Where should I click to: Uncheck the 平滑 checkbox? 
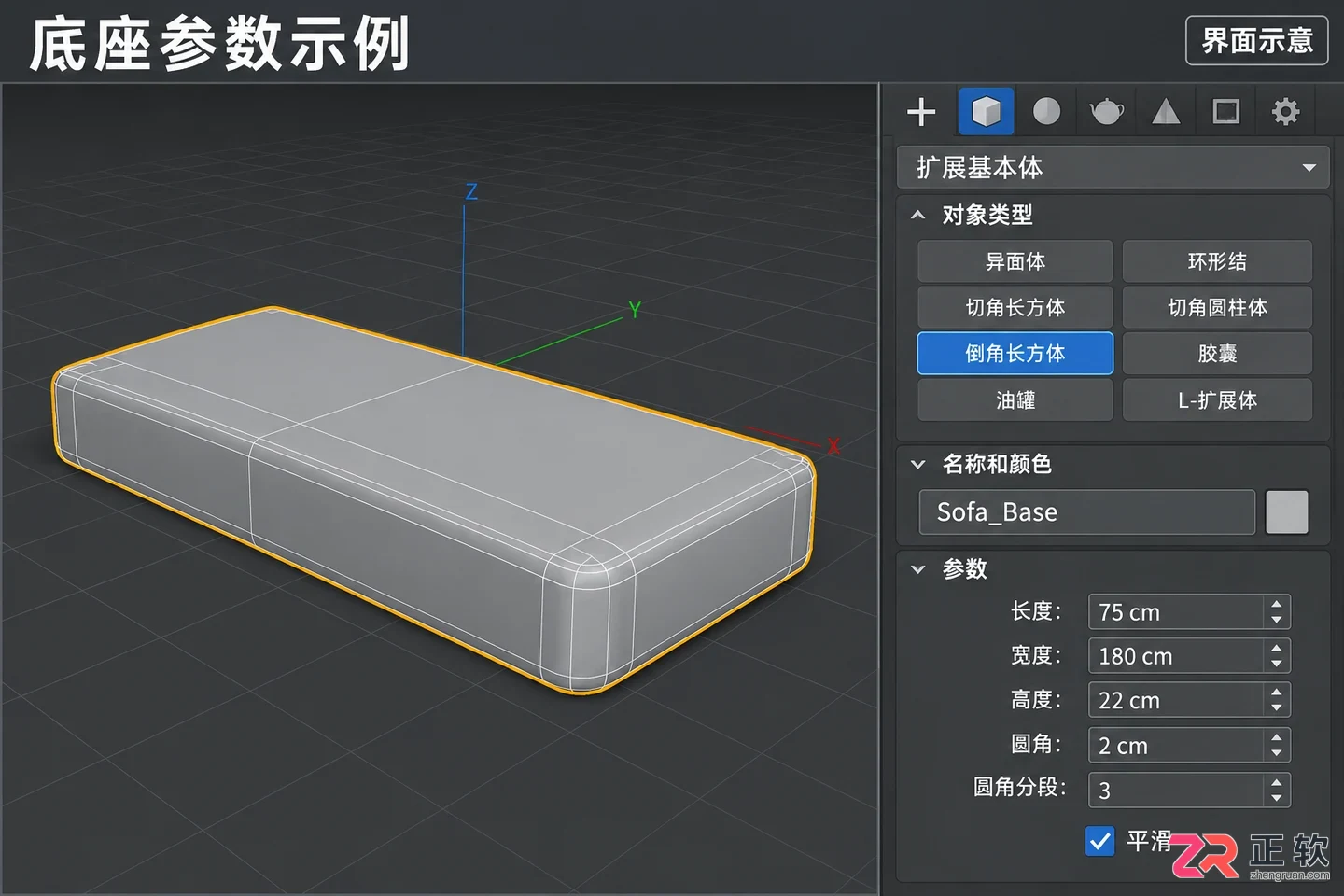(x=1100, y=841)
